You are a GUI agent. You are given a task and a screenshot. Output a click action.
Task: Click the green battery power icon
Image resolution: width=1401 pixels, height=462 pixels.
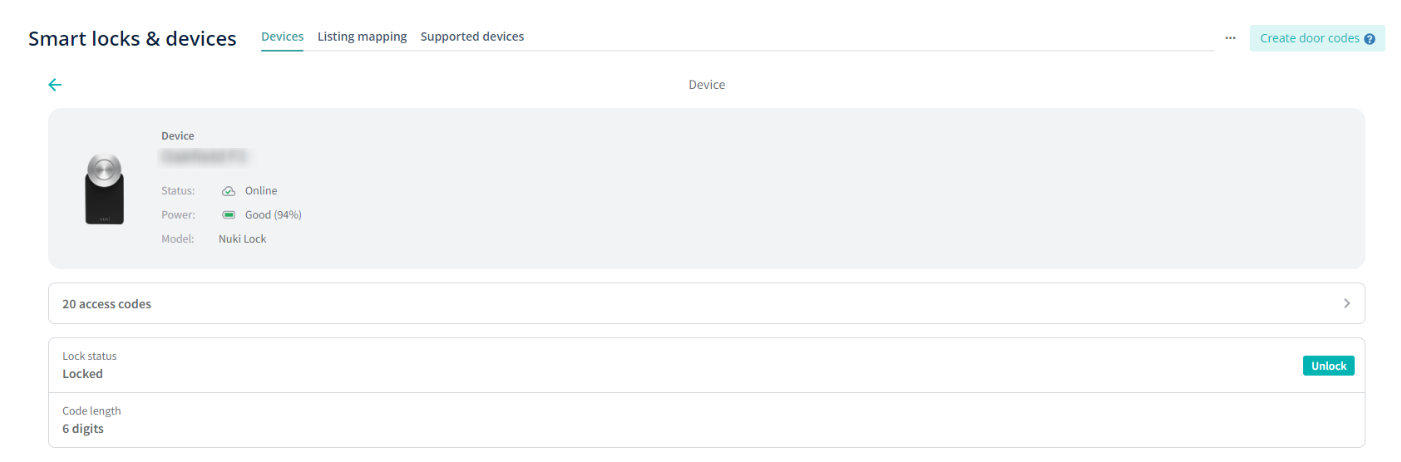[x=228, y=215]
